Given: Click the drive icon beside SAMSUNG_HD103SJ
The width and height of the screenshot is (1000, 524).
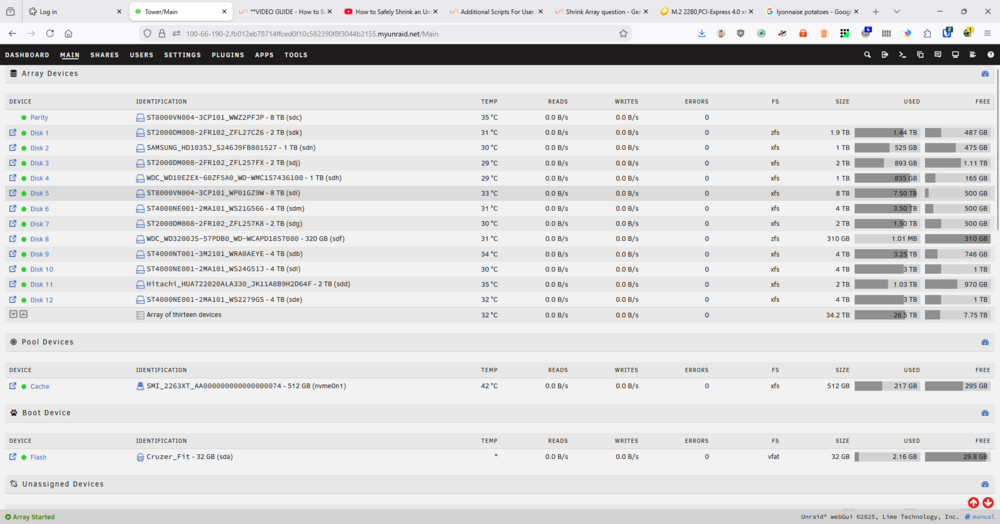Looking at the screenshot, I should 140,148.
